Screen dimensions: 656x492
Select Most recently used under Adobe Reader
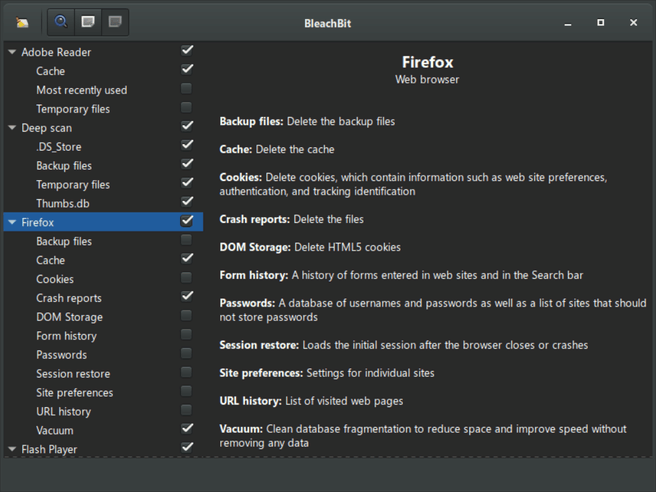pos(103,90)
